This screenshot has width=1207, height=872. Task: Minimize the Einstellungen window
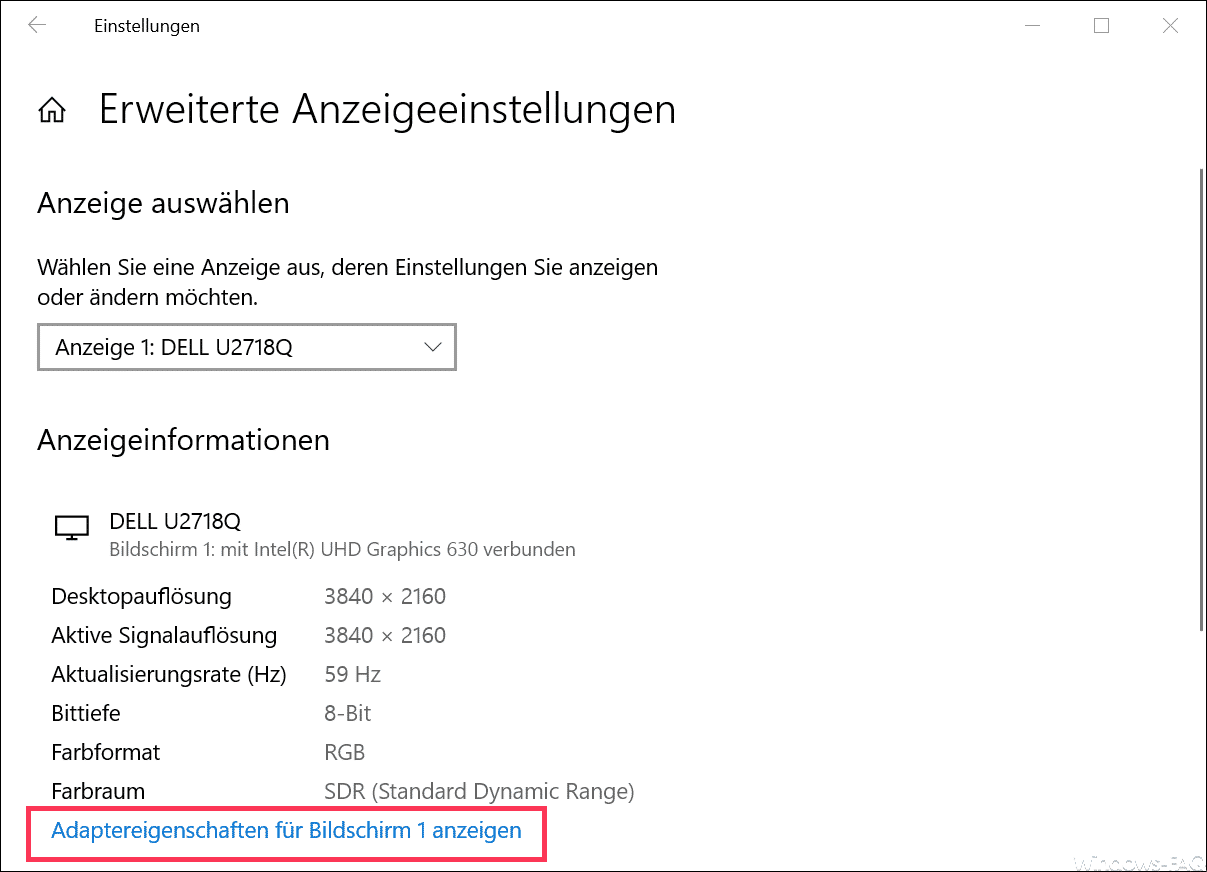[1032, 26]
